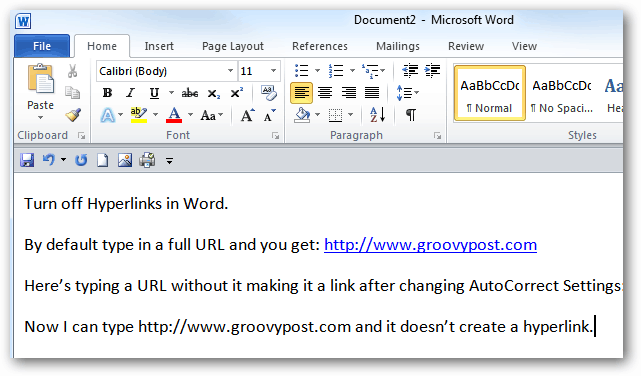Open underline style dropdown arrow
Screen dimensions: 641x376
(172, 93)
